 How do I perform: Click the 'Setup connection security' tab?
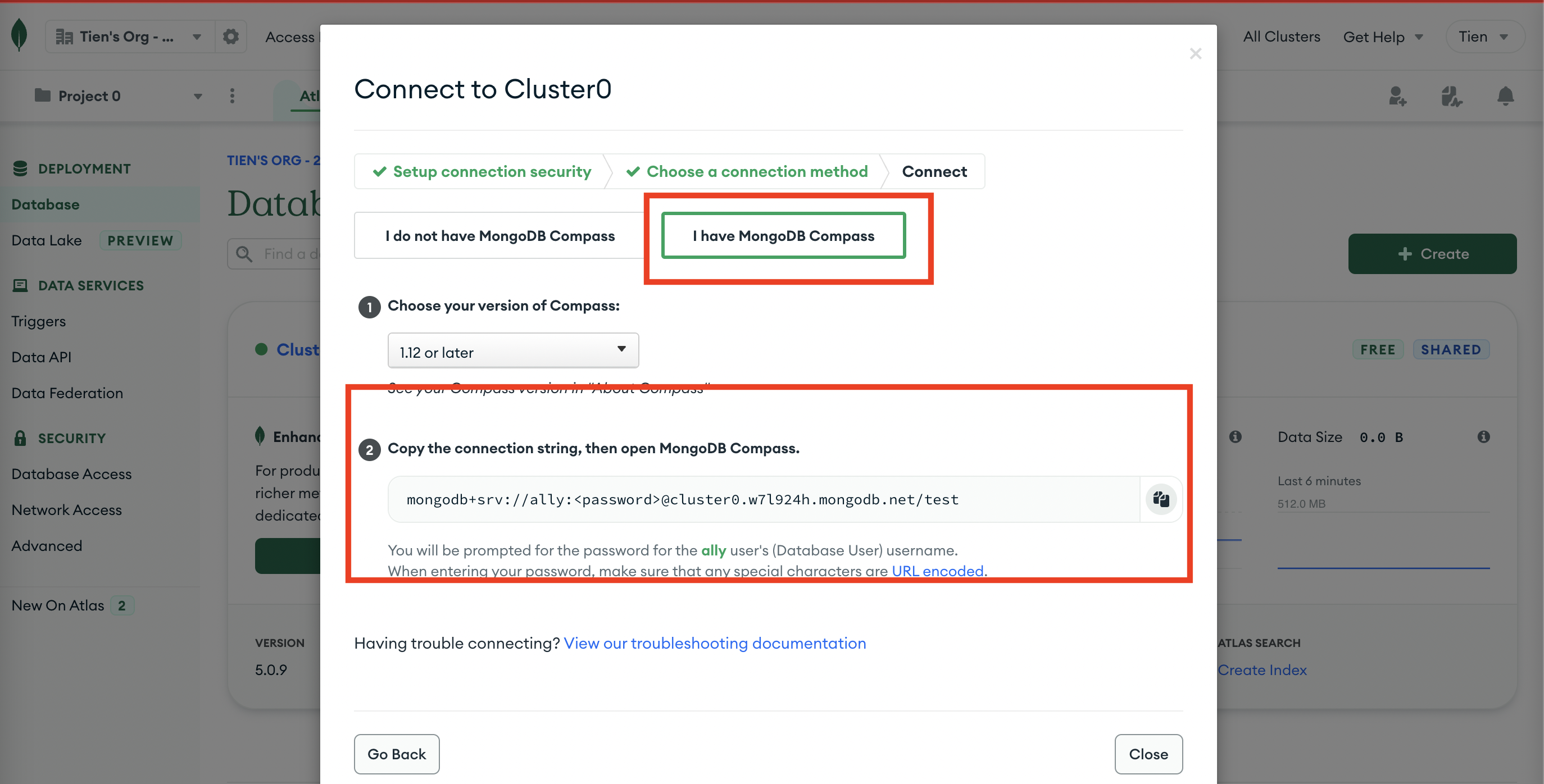(x=490, y=170)
